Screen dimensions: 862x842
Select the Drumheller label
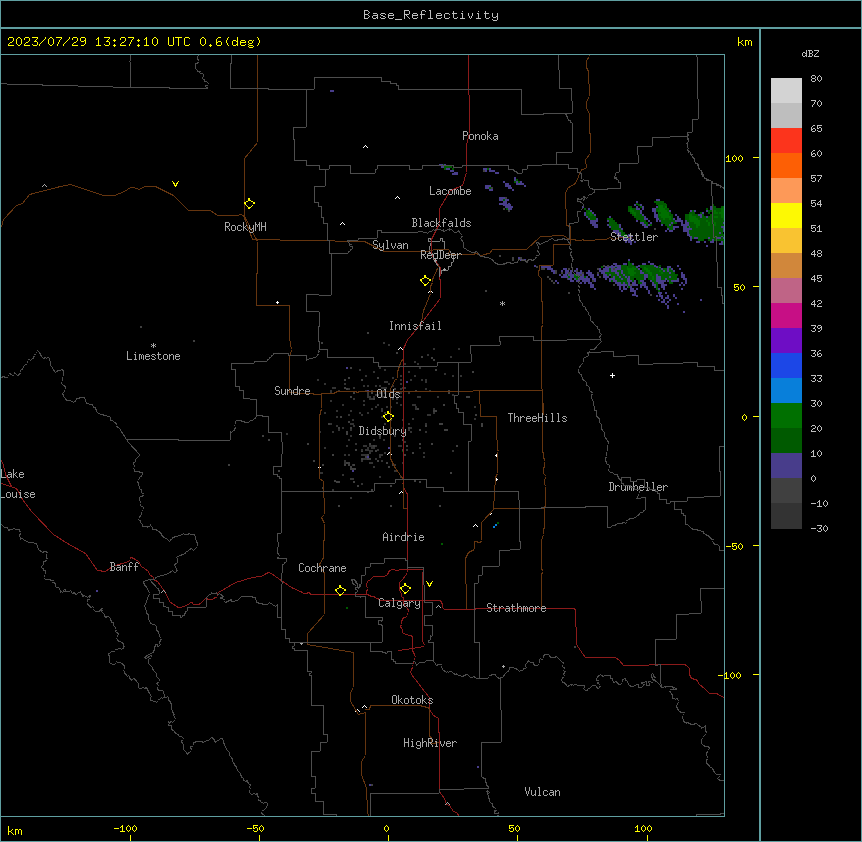(x=638, y=487)
